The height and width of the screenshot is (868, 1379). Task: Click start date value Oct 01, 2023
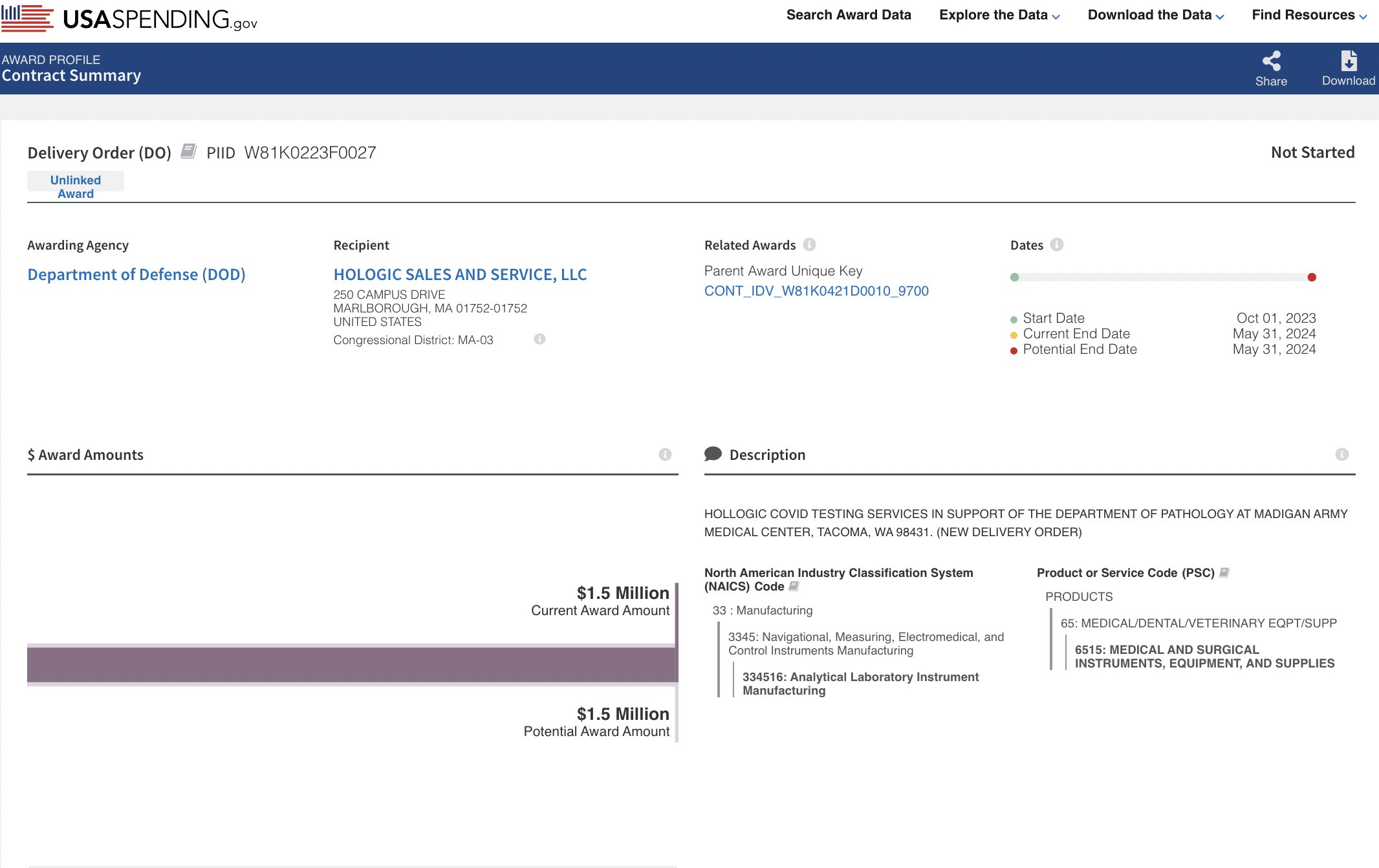1276,318
